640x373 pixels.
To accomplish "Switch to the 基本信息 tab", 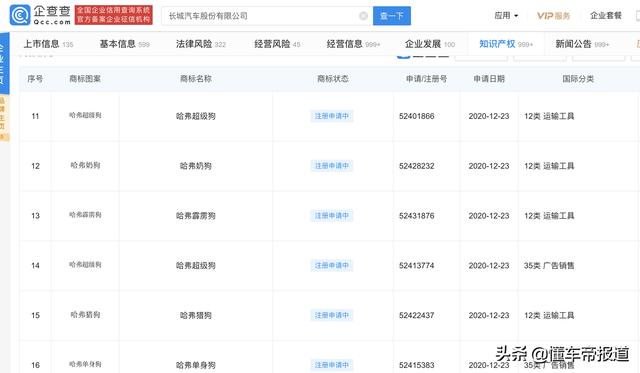I will click(x=124, y=44).
